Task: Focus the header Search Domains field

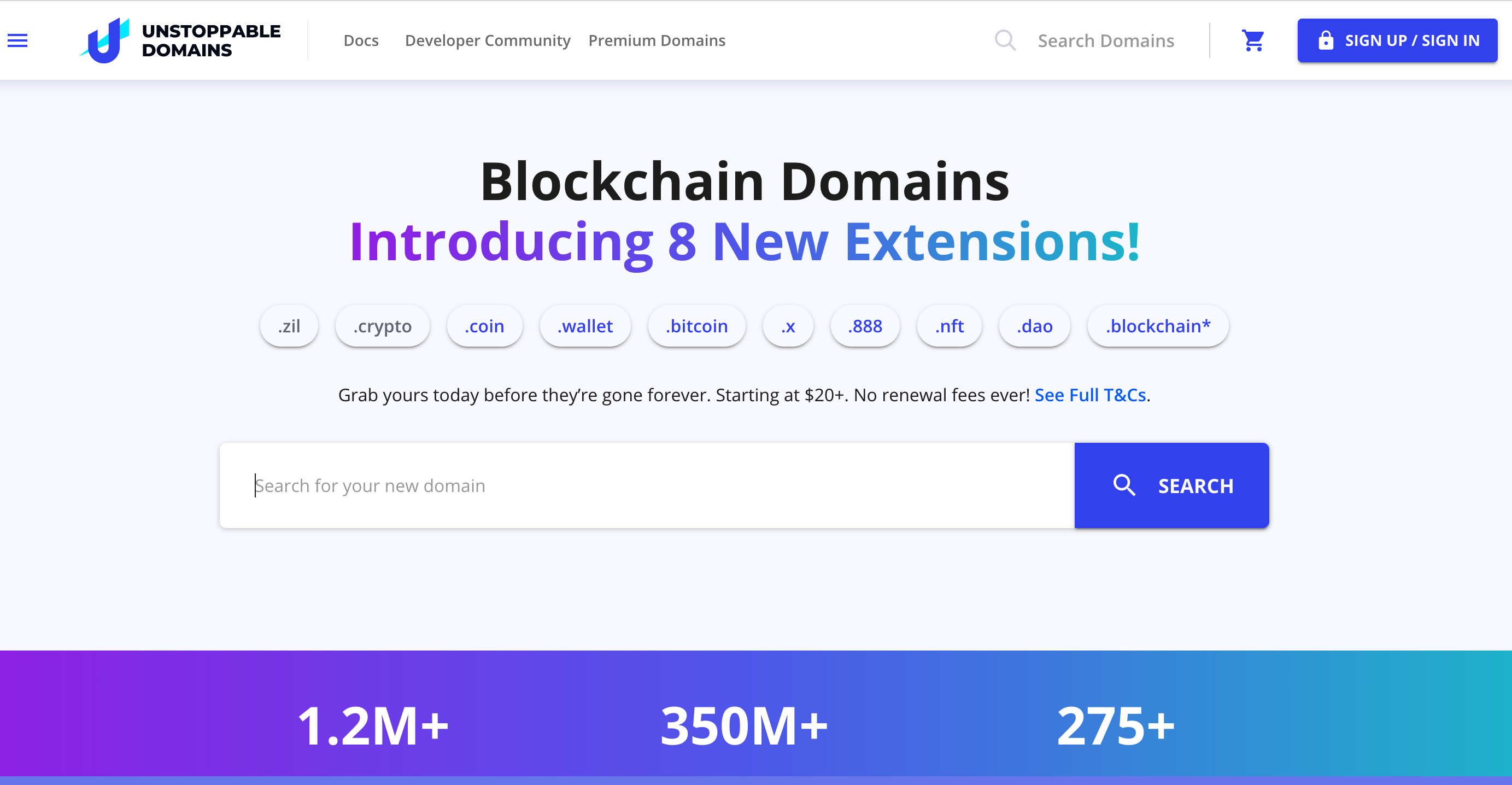Action: (1106, 40)
